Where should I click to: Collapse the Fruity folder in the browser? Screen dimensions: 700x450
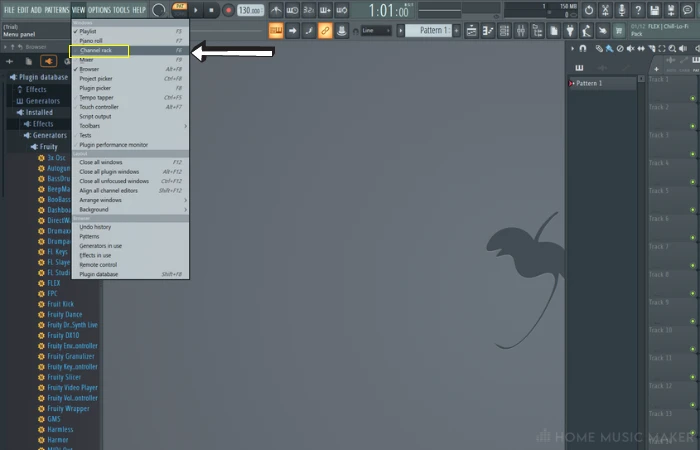click(44, 147)
